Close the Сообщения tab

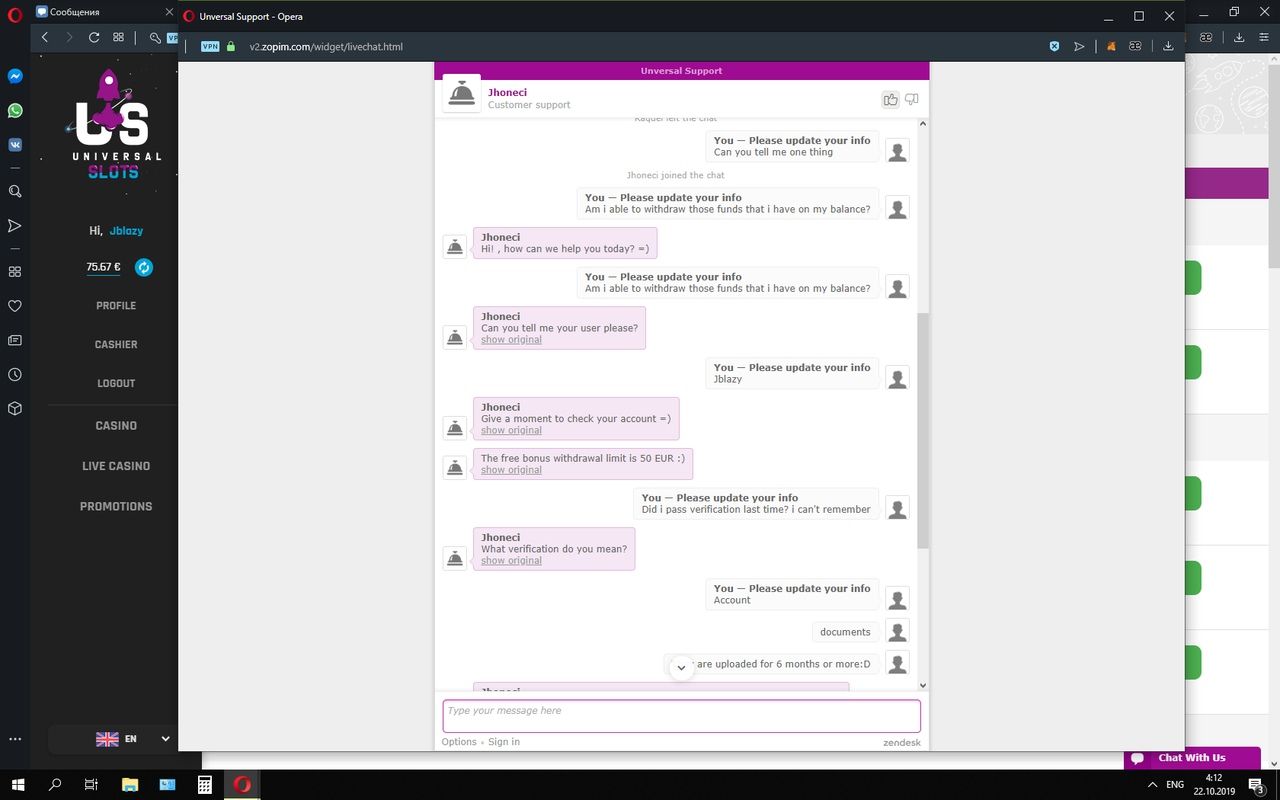[x=169, y=12]
